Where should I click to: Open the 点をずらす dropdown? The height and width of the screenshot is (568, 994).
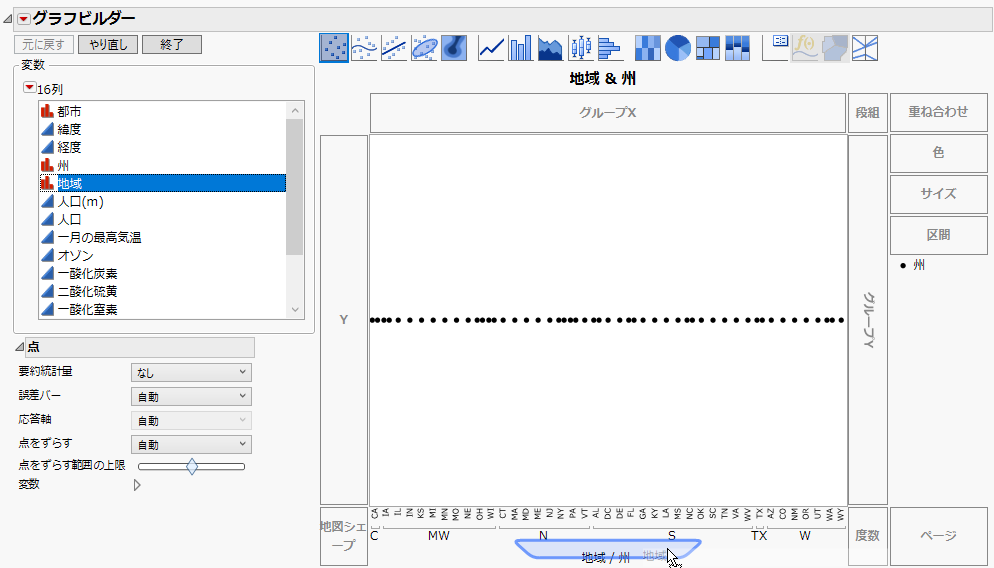(x=191, y=444)
